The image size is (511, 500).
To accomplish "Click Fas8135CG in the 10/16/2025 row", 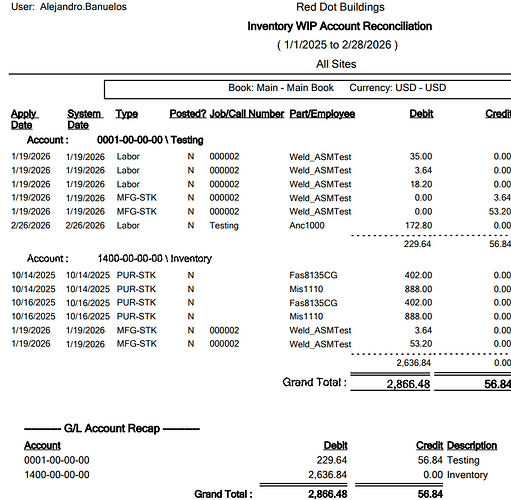I will (313, 303).
